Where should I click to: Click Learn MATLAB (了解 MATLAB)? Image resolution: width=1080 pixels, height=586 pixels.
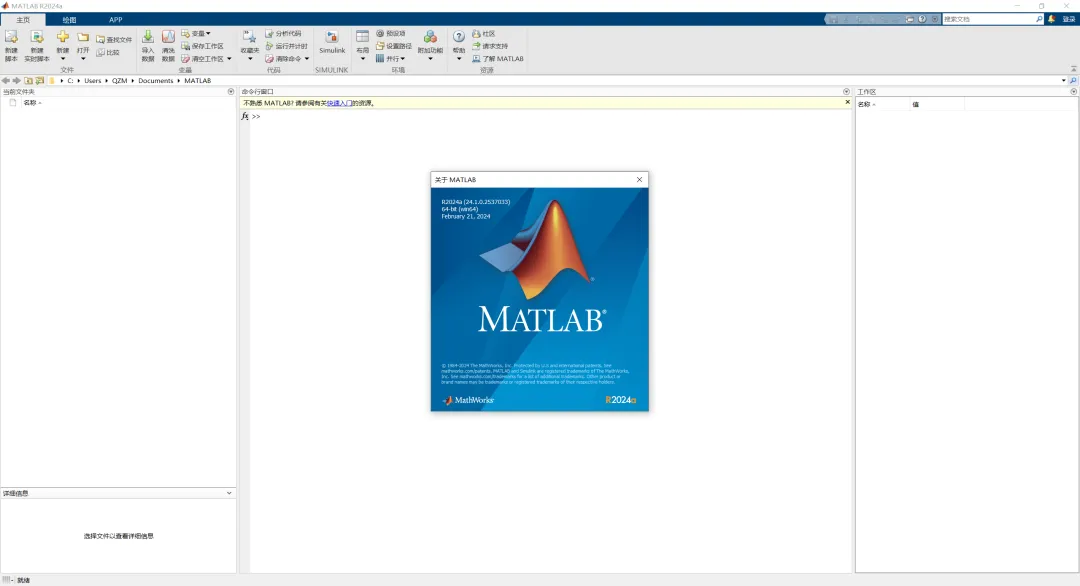497,59
